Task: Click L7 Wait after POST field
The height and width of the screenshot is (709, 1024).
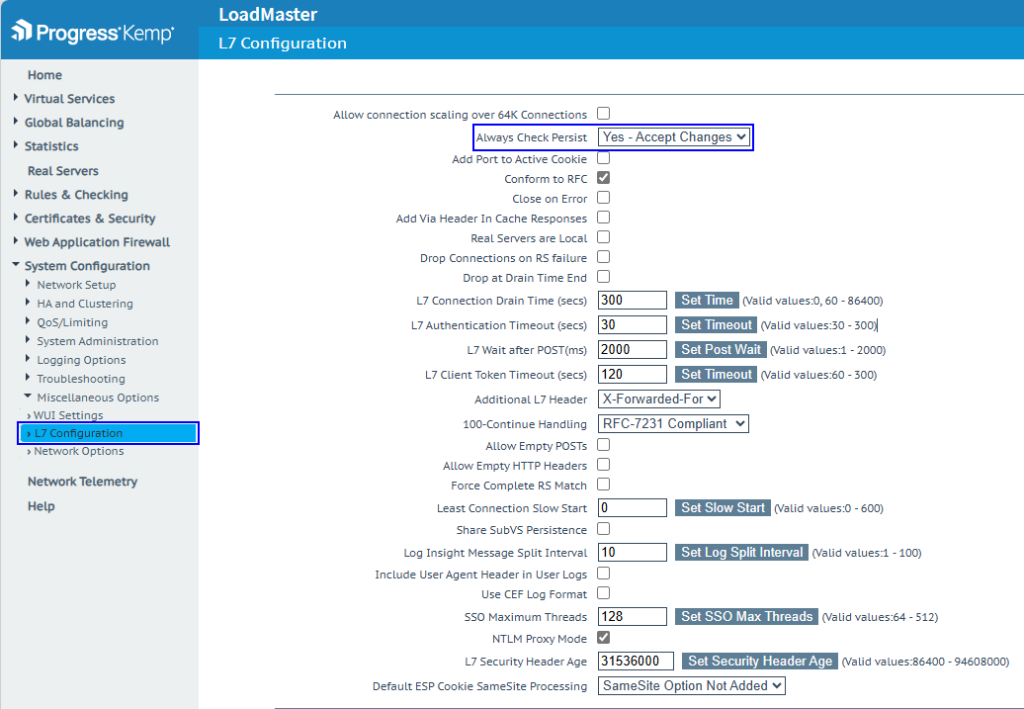Action: [632, 350]
